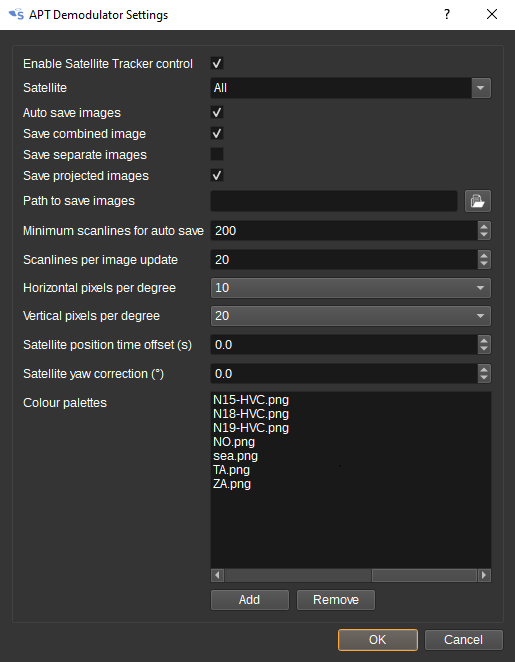This screenshot has width=515, height=662.
Task: Select N18-HVC.png palette
Action: 251,413
